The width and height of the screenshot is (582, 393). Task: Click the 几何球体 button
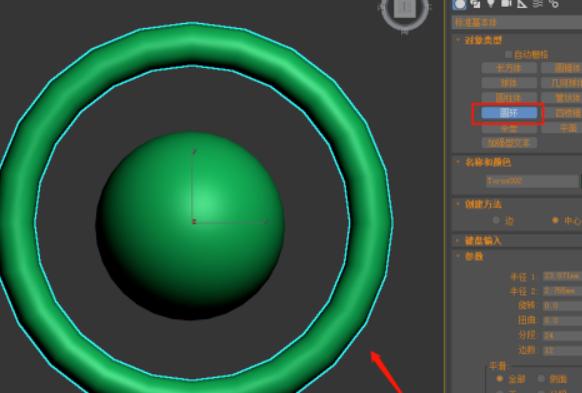[x=561, y=83]
